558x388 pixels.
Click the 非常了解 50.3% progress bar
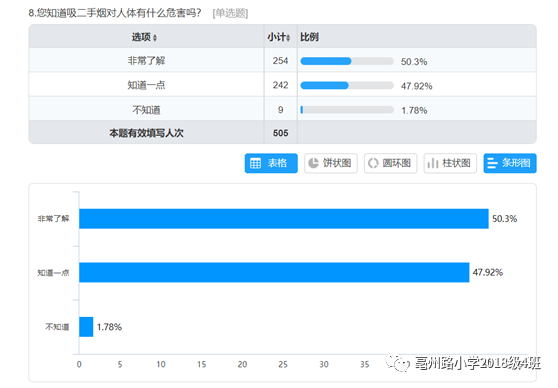[x=347, y=61]
